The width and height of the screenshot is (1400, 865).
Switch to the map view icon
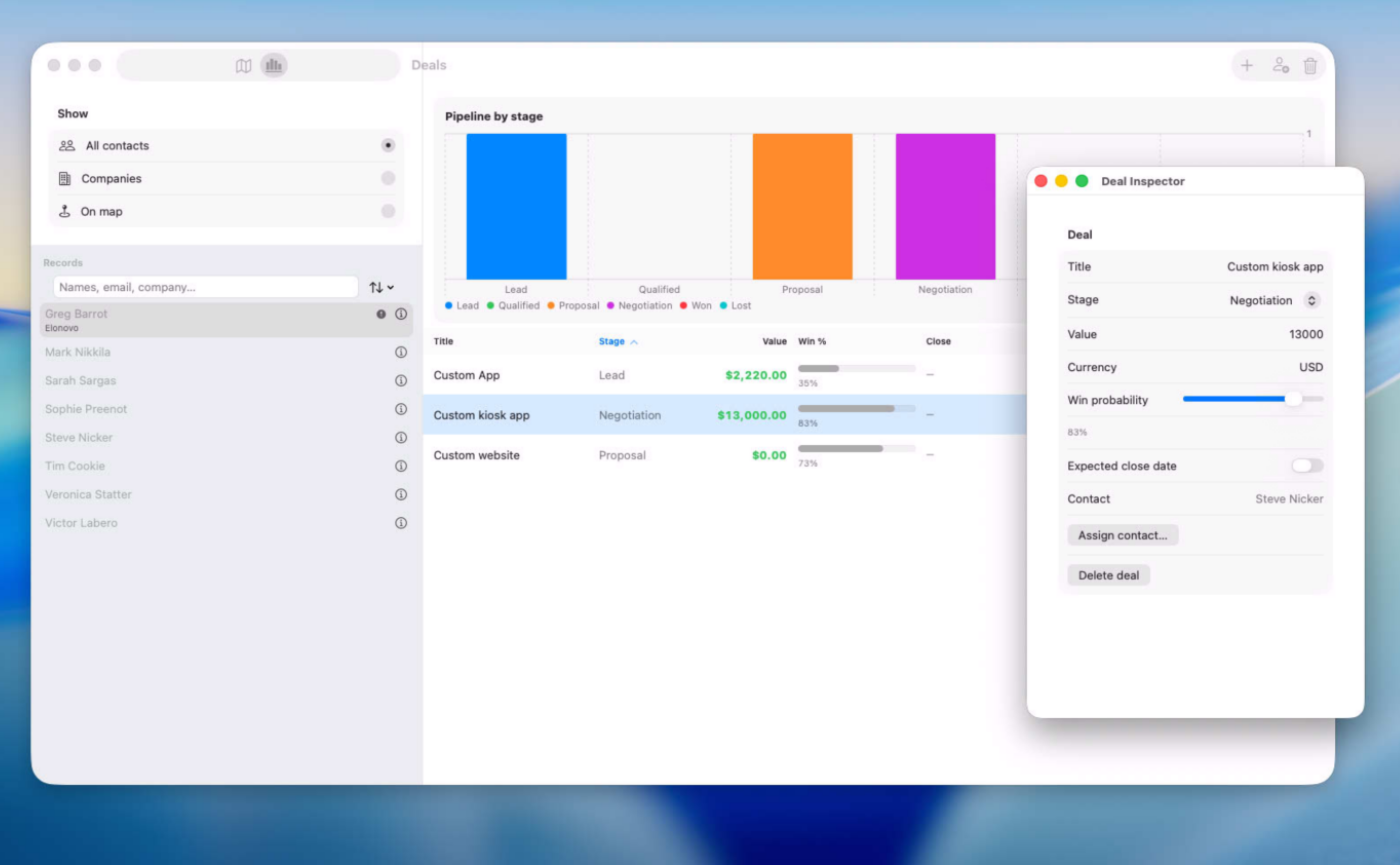click(243, 66)
